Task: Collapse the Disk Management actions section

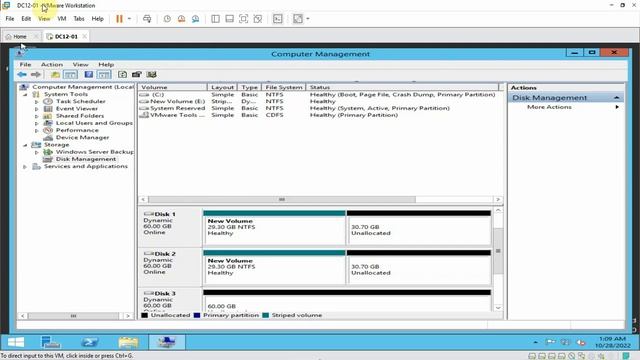Action: tap(616, 98)
